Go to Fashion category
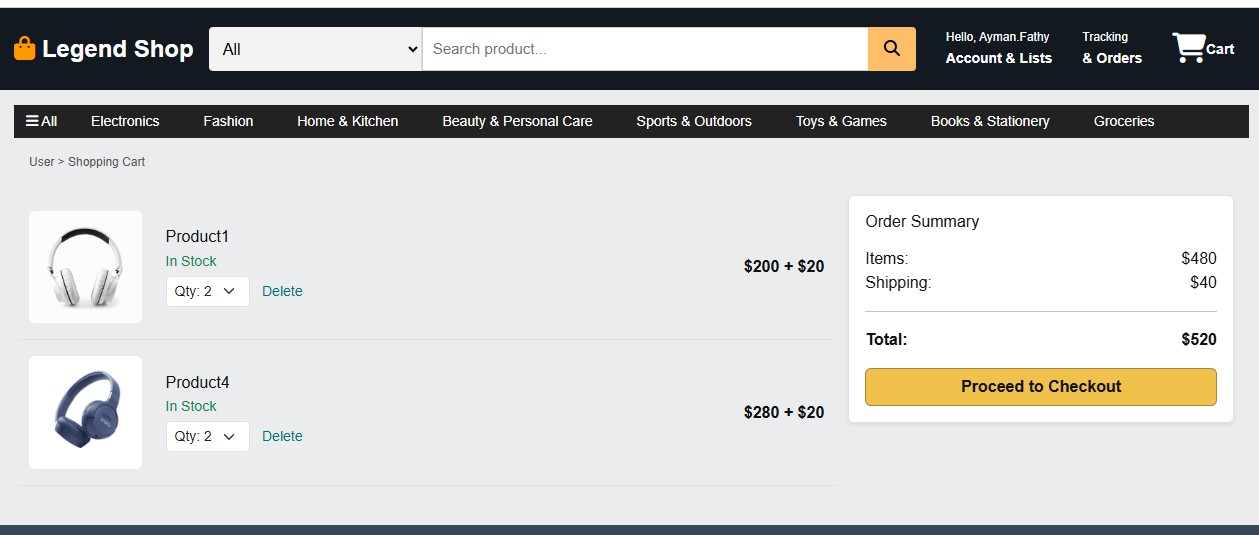 [x=228, y=121]
